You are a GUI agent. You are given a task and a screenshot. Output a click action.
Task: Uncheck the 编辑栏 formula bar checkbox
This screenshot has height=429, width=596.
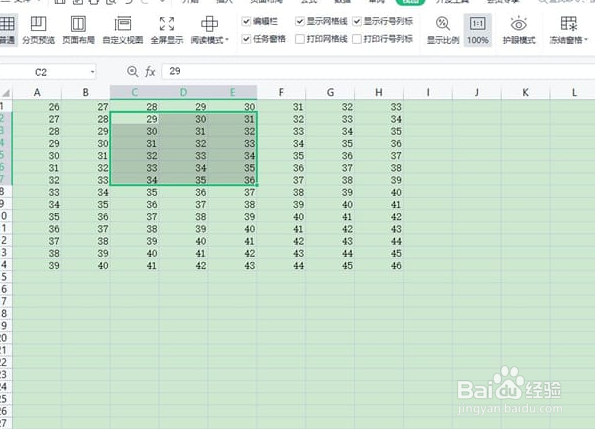tap(246, 21)
